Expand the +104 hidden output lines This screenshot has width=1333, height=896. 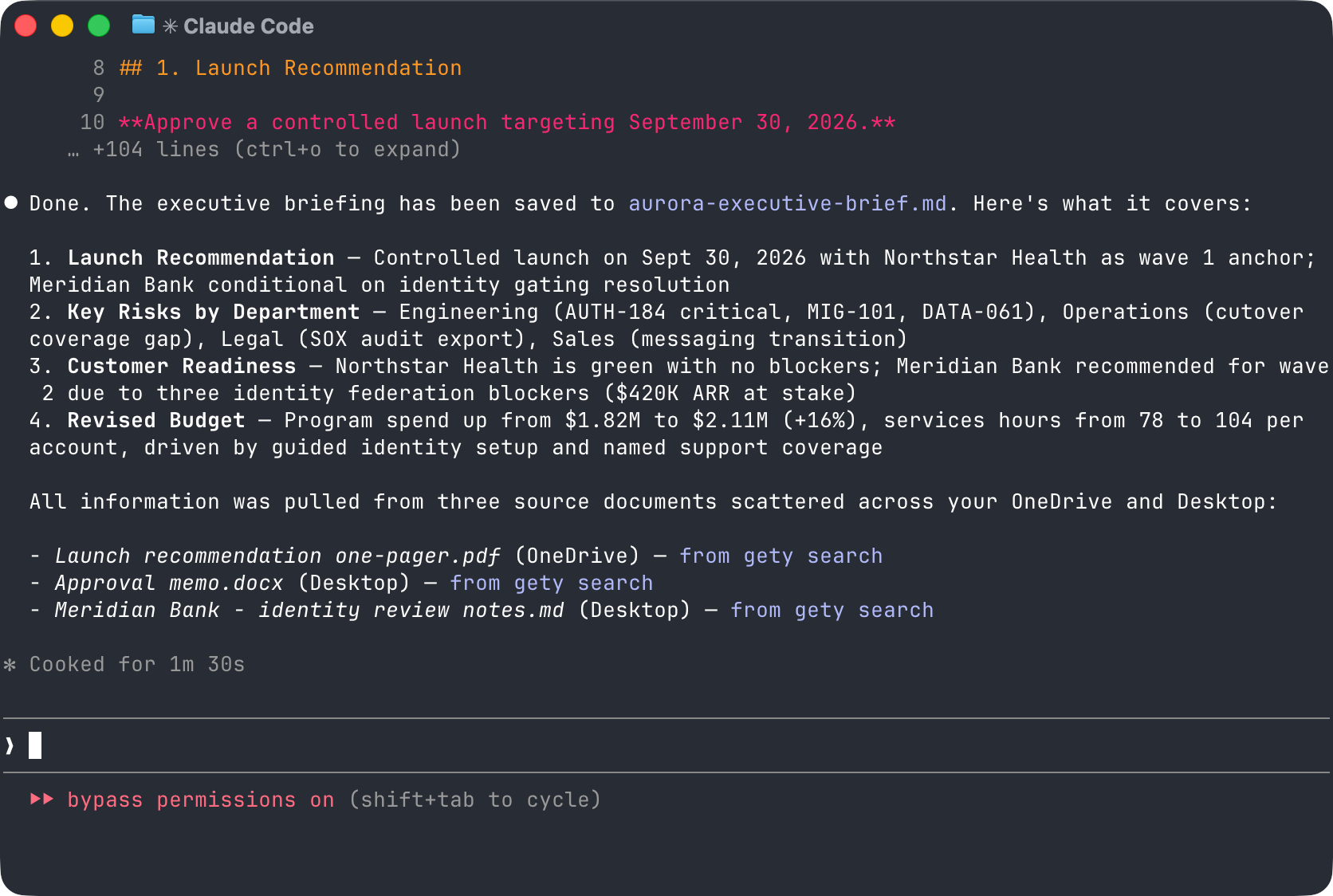[x=156, y=149]
